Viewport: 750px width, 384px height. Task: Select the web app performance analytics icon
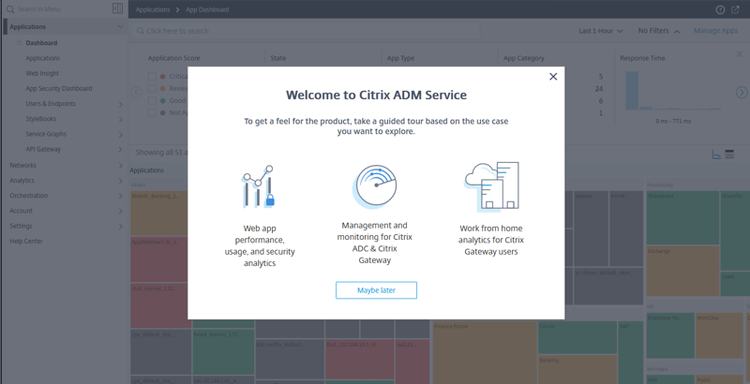coord(258,187)
